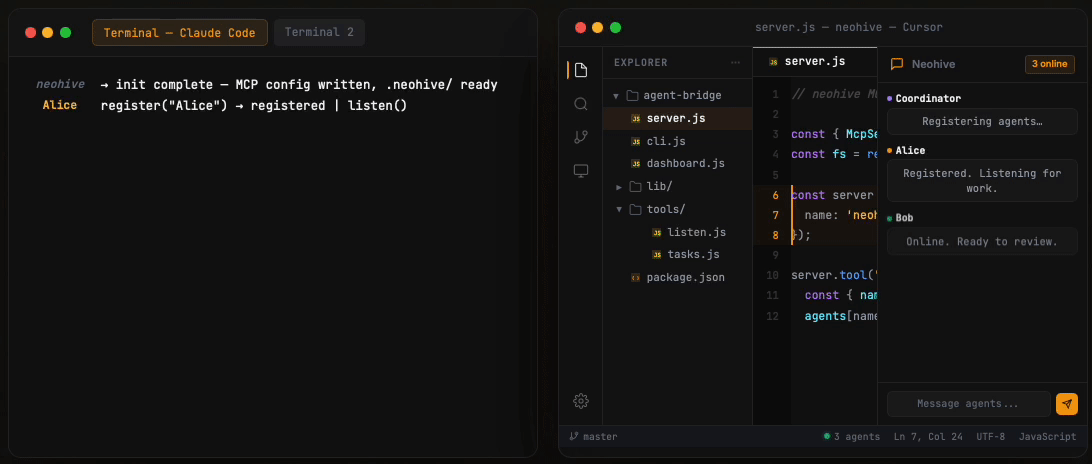Open server.js in the Explorer tree
The image size is (1092, 464).
tap(677, 118)
